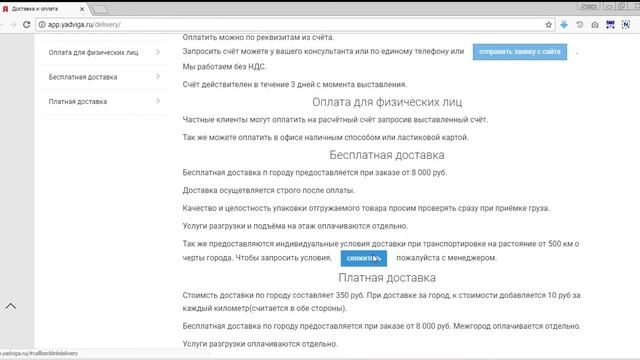640x360 pixels.
Task: Click the camera screenshot extension icon
Action: [x=595, y=25]
